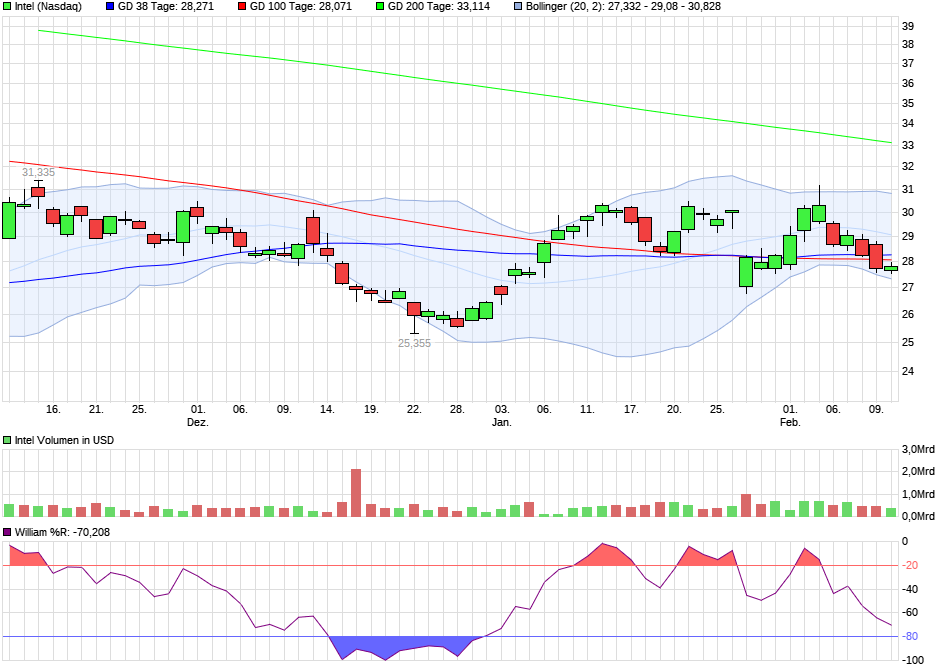Click the '19.' date axis label
The width and height of the screenshot is (940, 670).
pyautogui.click(x=371, y=409)
